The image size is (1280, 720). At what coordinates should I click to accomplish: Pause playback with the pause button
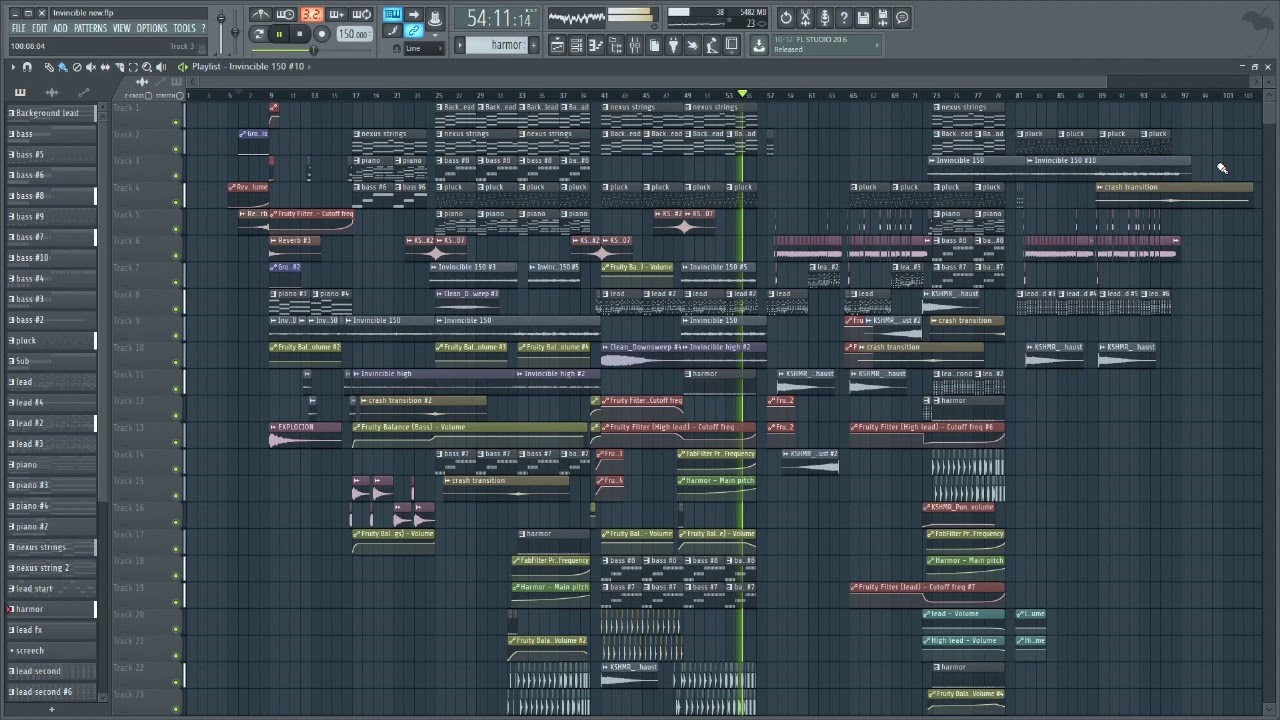(x=279, y=34)
